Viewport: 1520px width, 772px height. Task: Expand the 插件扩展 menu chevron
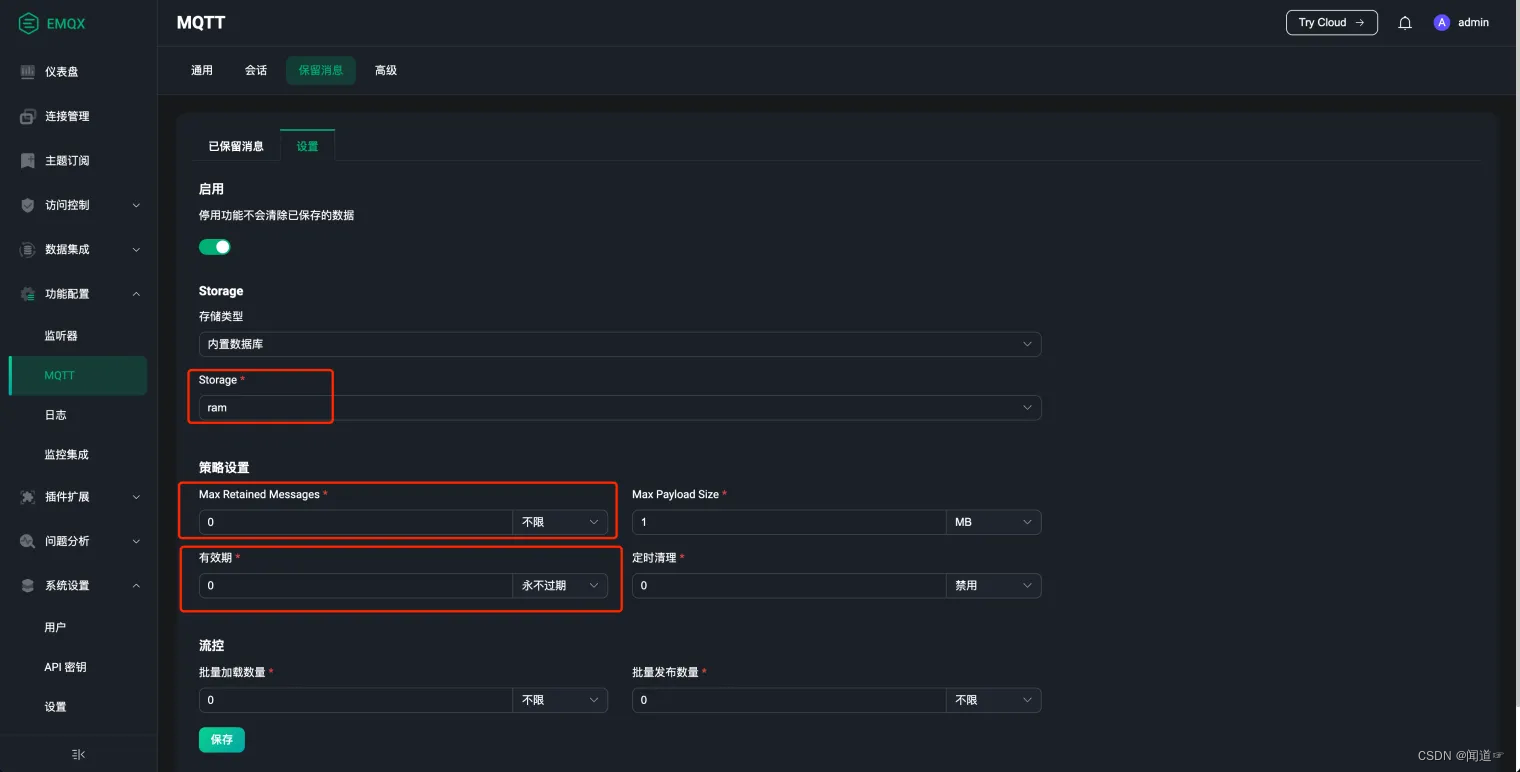[x=136, y=497]
